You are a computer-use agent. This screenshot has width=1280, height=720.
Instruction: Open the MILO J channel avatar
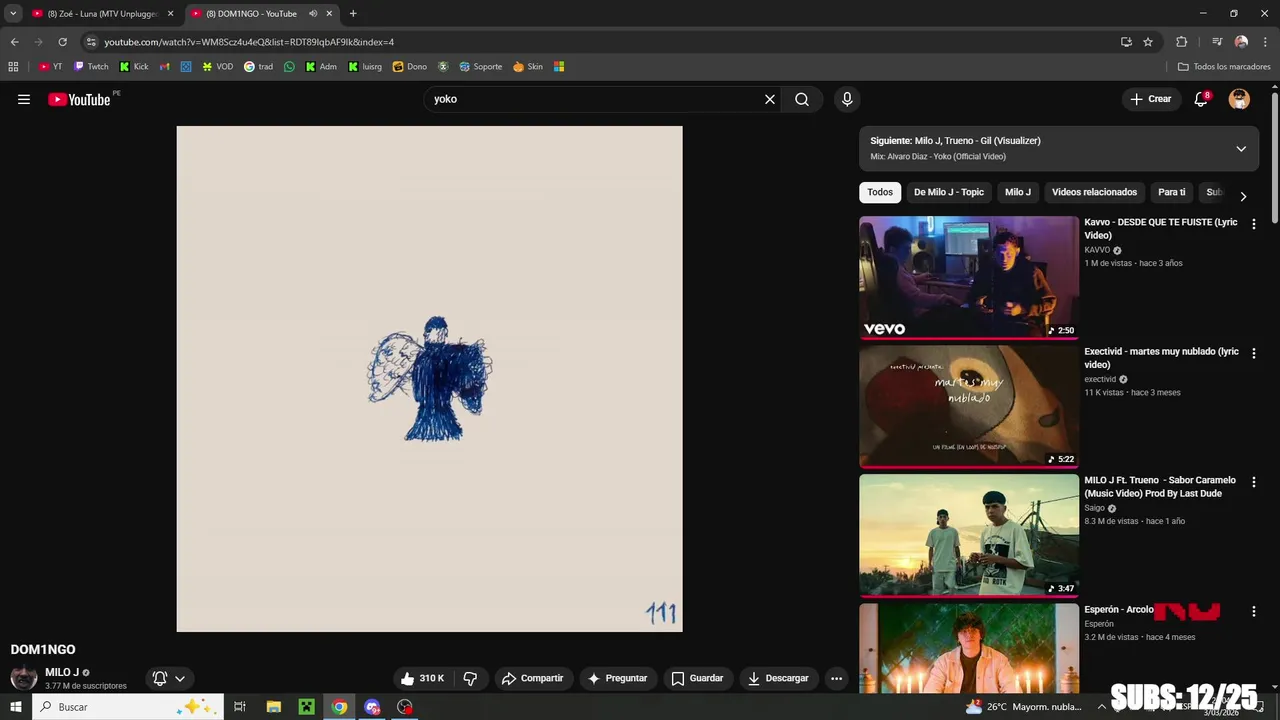tap(24, 678)
